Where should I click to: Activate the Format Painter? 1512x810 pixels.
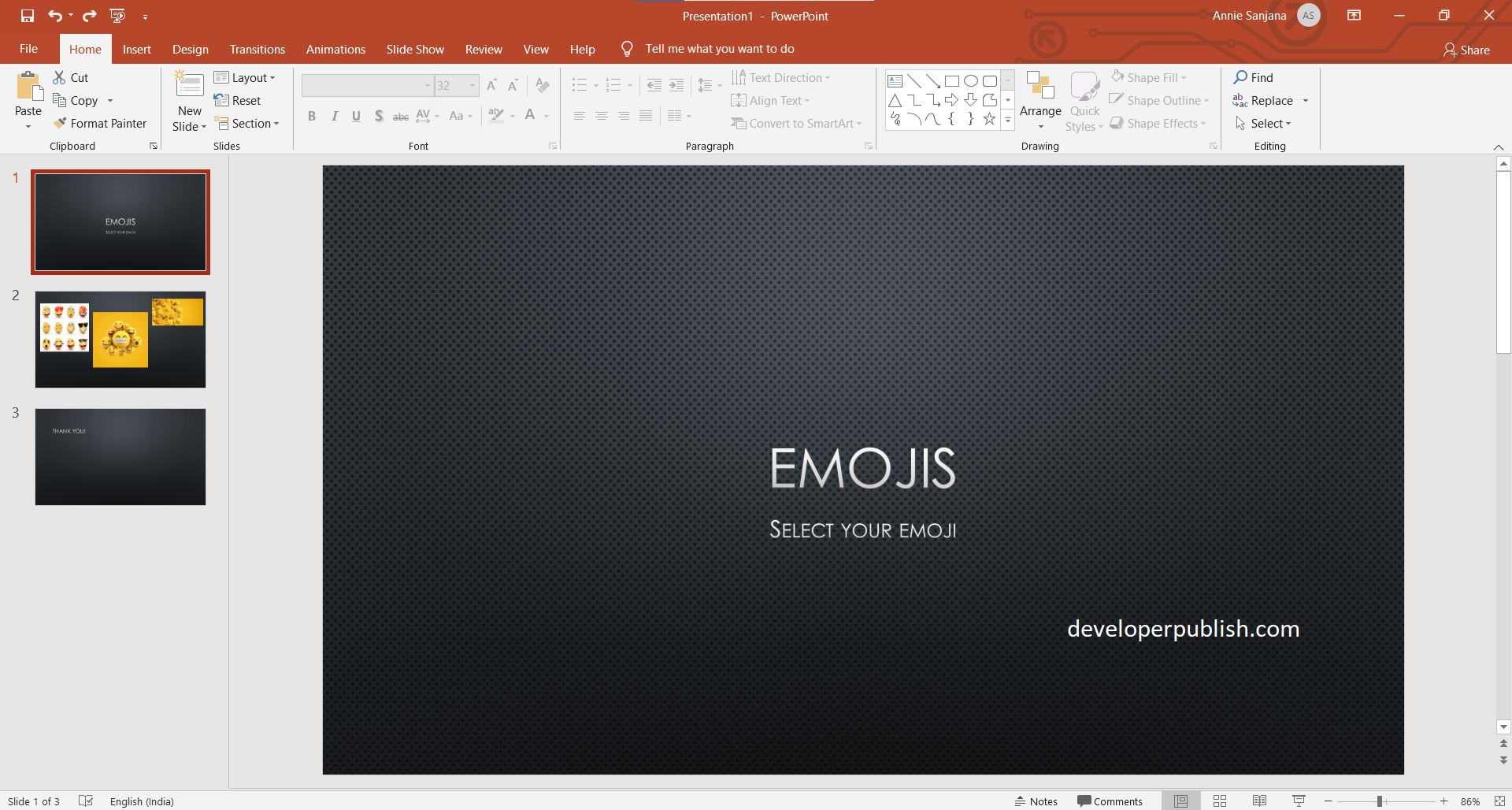[x=101, y=123]
